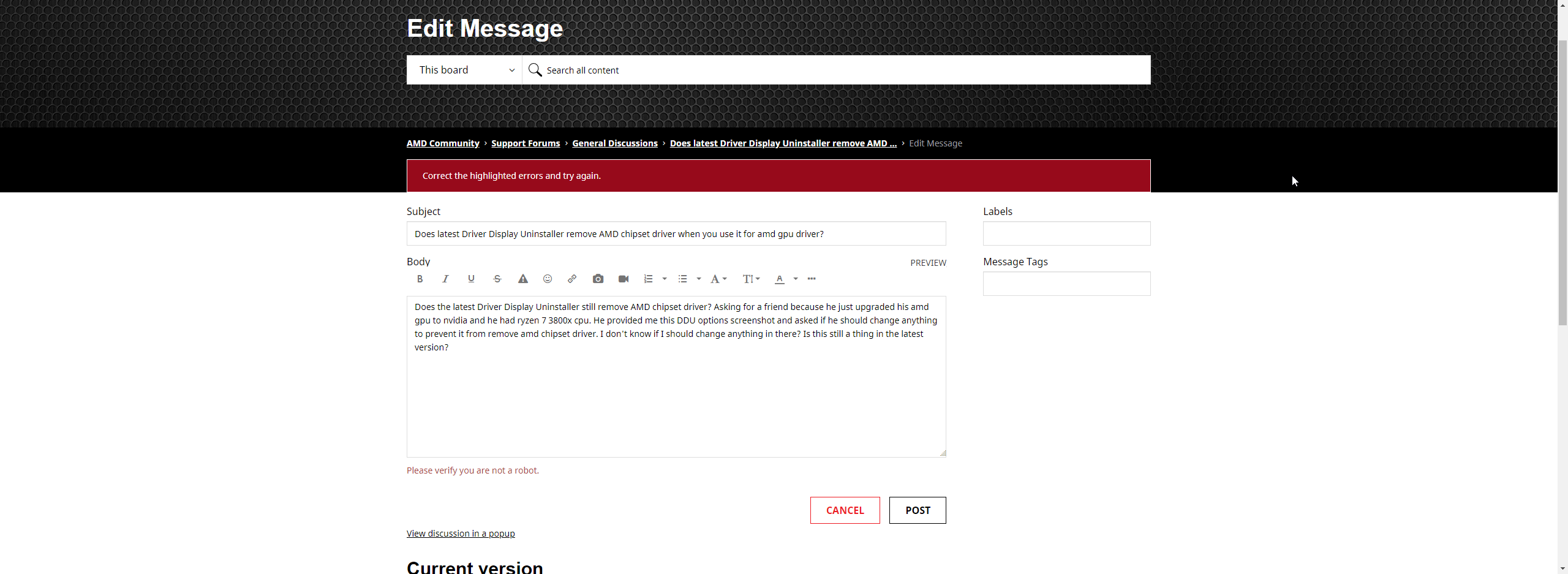Open numbered list style dropdown arrow

pos(665,279)
